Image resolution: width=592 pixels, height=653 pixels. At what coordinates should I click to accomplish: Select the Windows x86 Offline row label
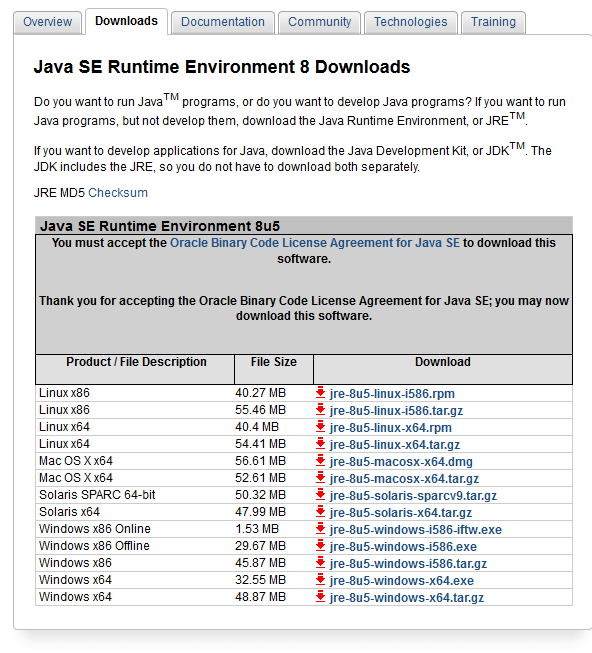(x=94, y=546)
